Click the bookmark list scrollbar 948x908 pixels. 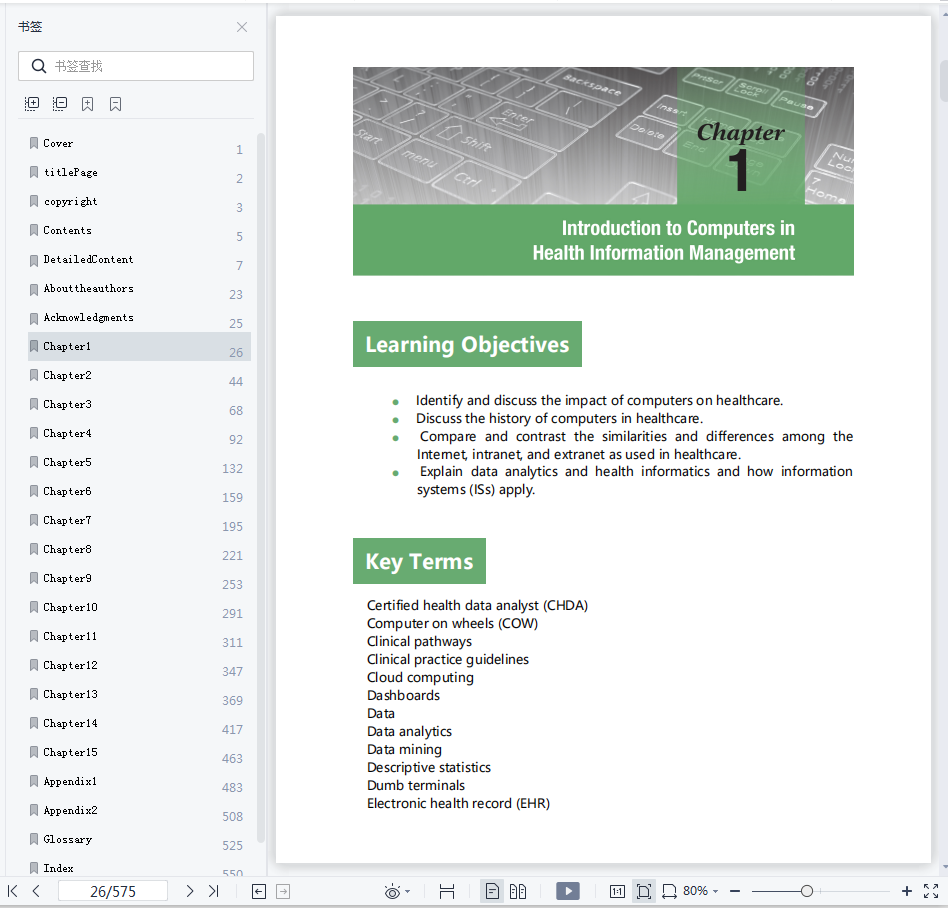click(261, 487)
